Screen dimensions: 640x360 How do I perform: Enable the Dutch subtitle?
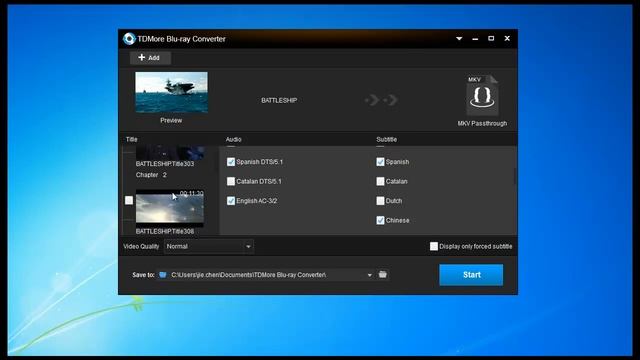pyautogui.click(x=380, y=201)
